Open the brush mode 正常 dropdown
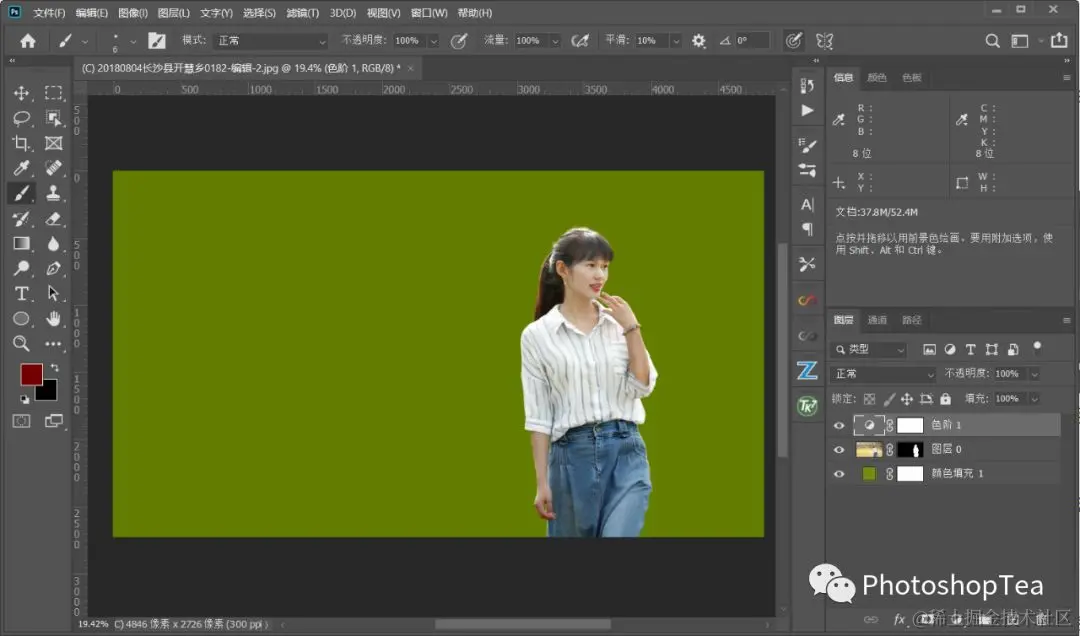Viewport: 1080px width, 636px height. pos(270,41)
